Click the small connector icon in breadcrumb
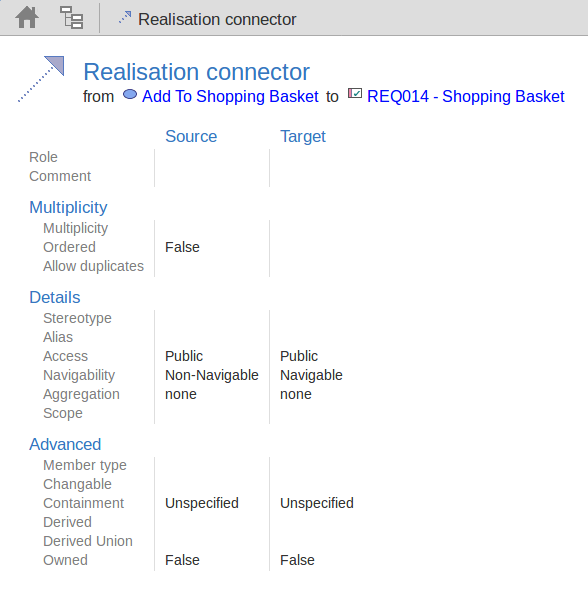Viewport: 588px width, 600px height. (x=125, y=18)
